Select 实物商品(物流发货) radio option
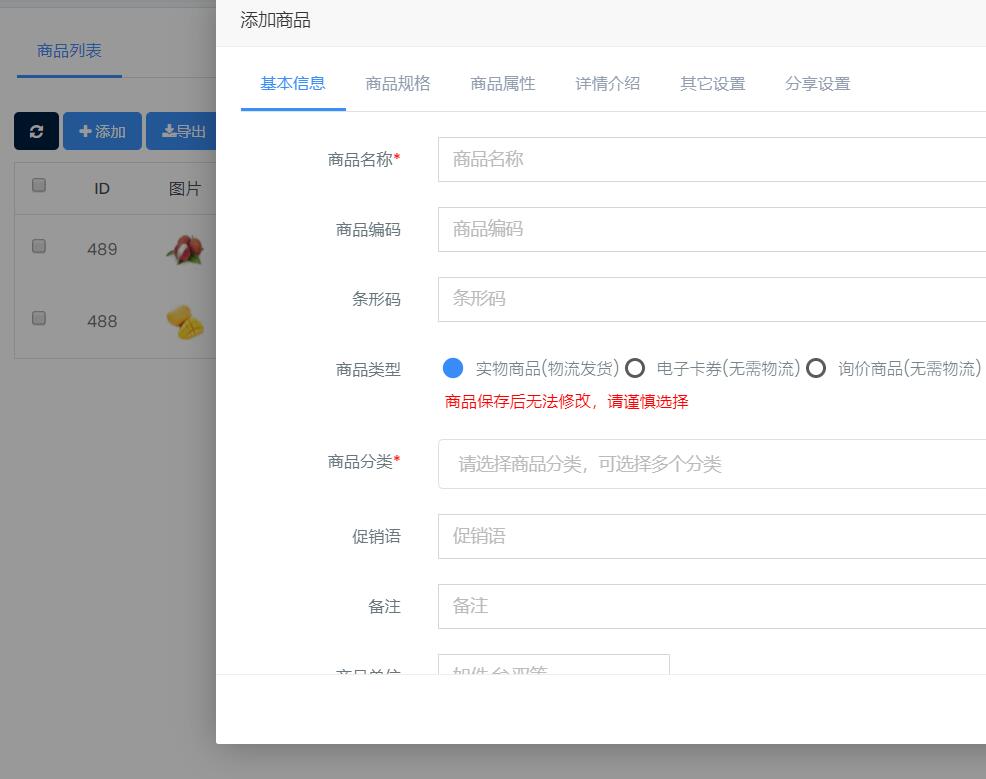Screen dimensions: 986x779 coord(453,368)
